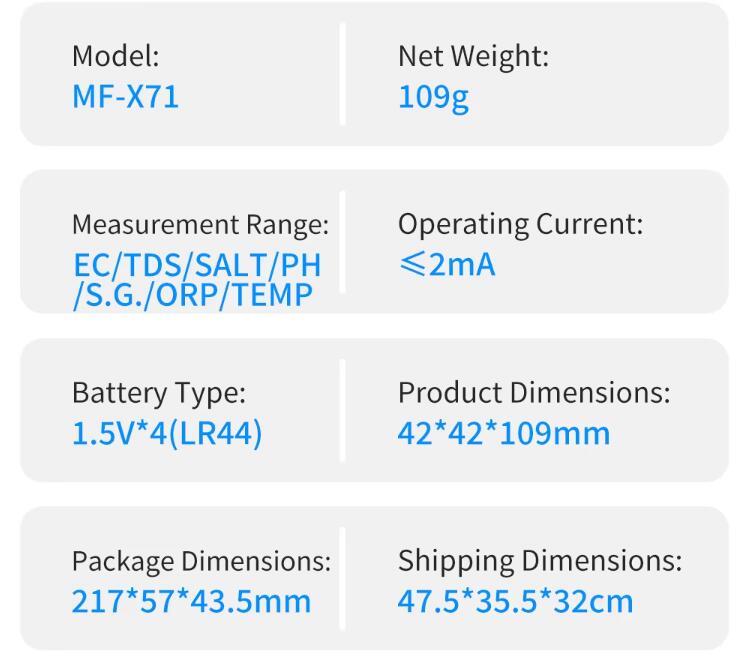The width and height of the screenshot is (750, 657).
Task: Click divider between Battery Type and Product Dimensions
Action: tap(342, 412)
